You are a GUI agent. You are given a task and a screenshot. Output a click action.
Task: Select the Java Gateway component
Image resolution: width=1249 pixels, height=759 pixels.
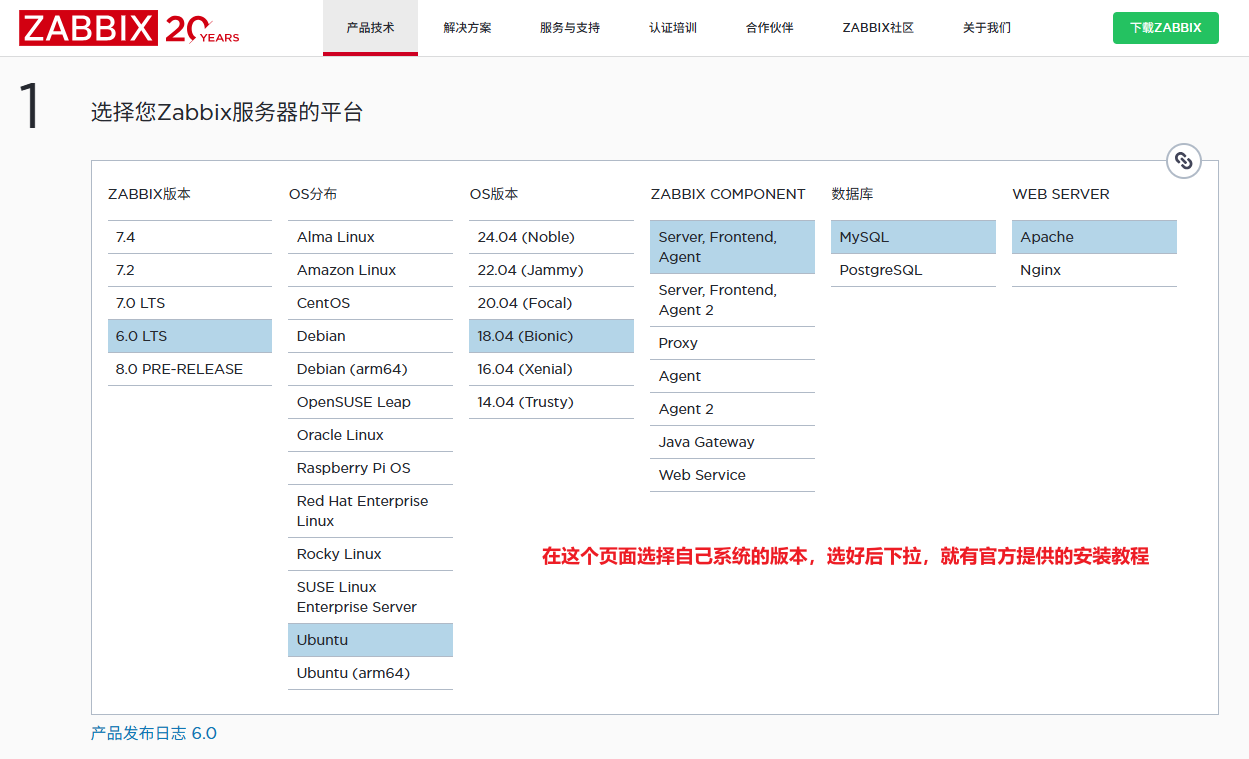coord(732,442)
